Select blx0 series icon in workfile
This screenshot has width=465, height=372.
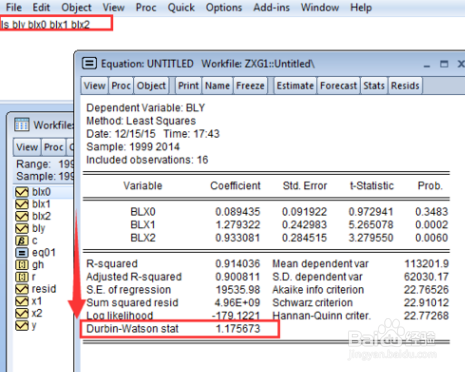tap(22, 192)
